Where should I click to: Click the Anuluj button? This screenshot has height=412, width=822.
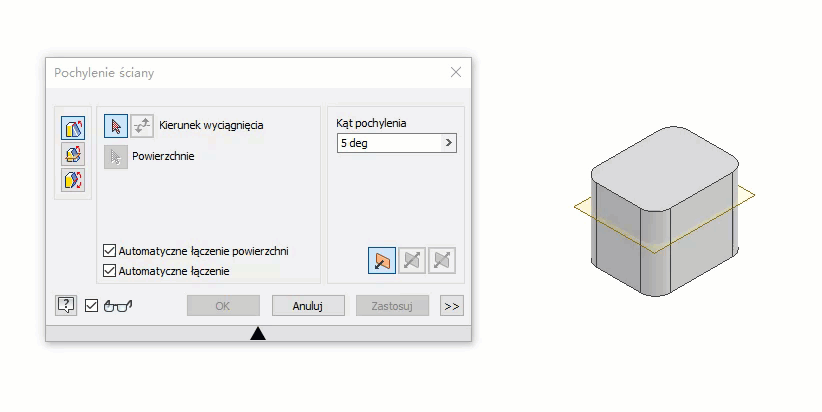[x=308, y=306]
